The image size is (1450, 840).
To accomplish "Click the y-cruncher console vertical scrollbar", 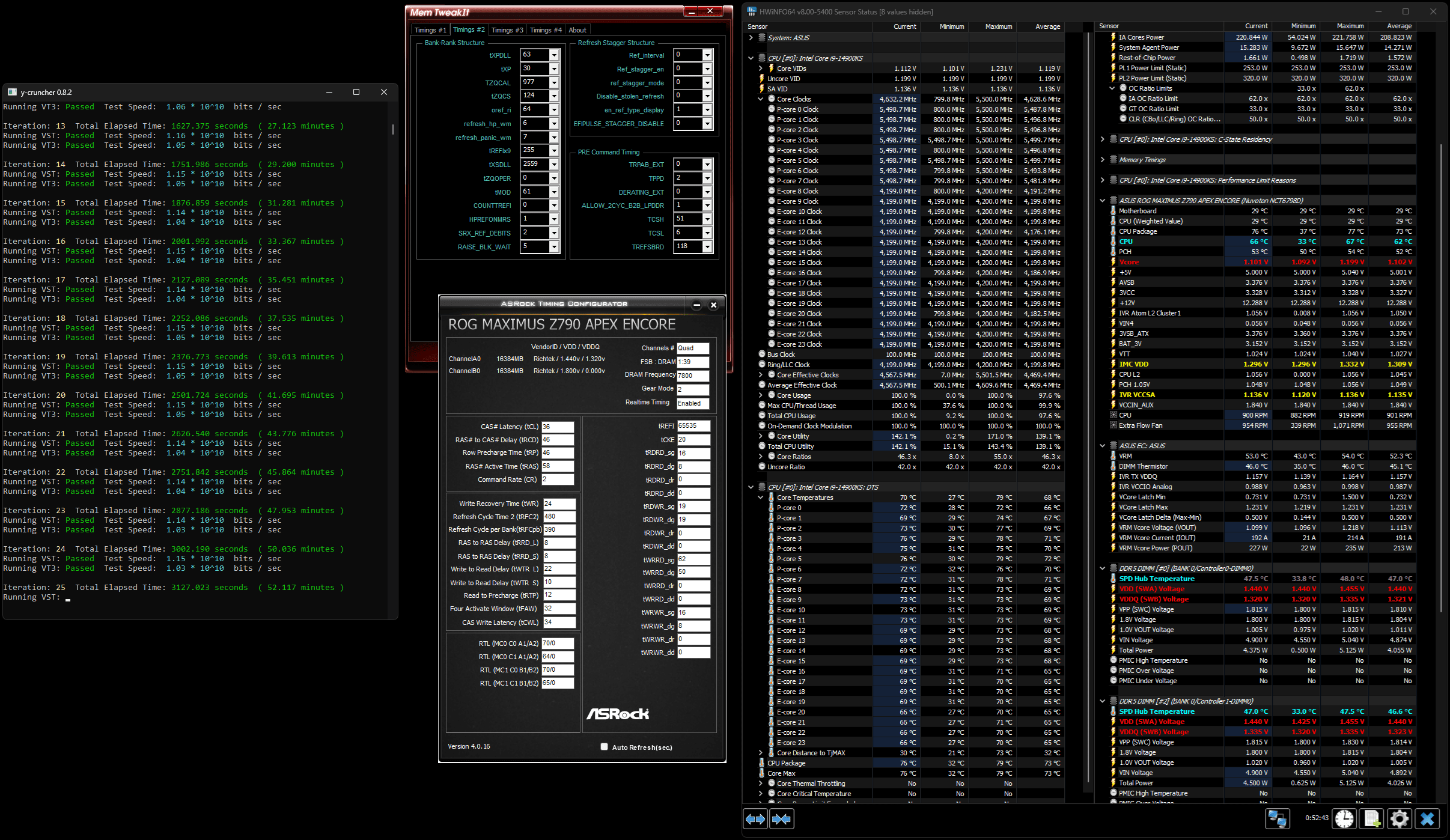I will (x=393, y=130).
